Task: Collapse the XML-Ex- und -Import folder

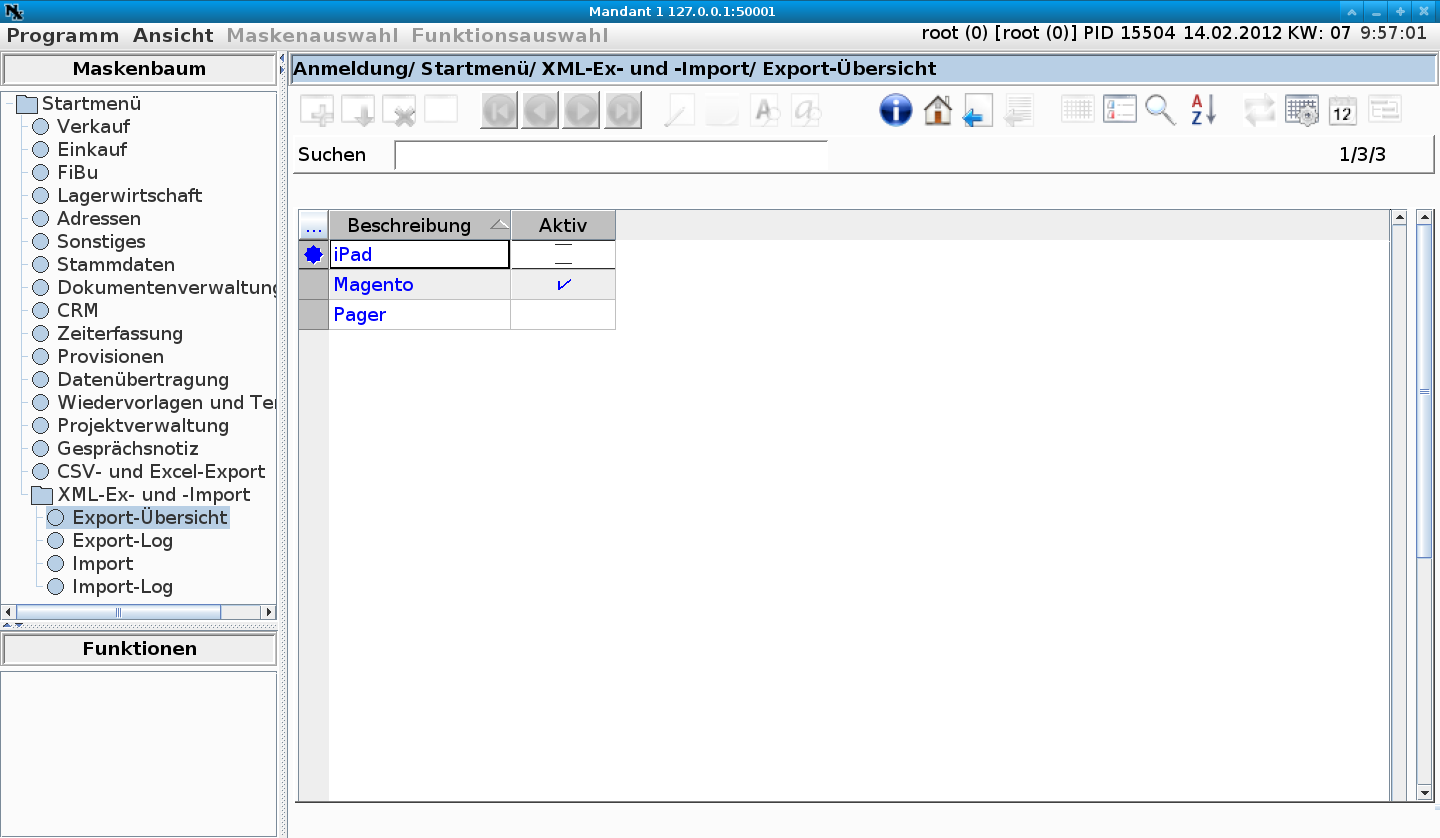Action: click(41, 495)
